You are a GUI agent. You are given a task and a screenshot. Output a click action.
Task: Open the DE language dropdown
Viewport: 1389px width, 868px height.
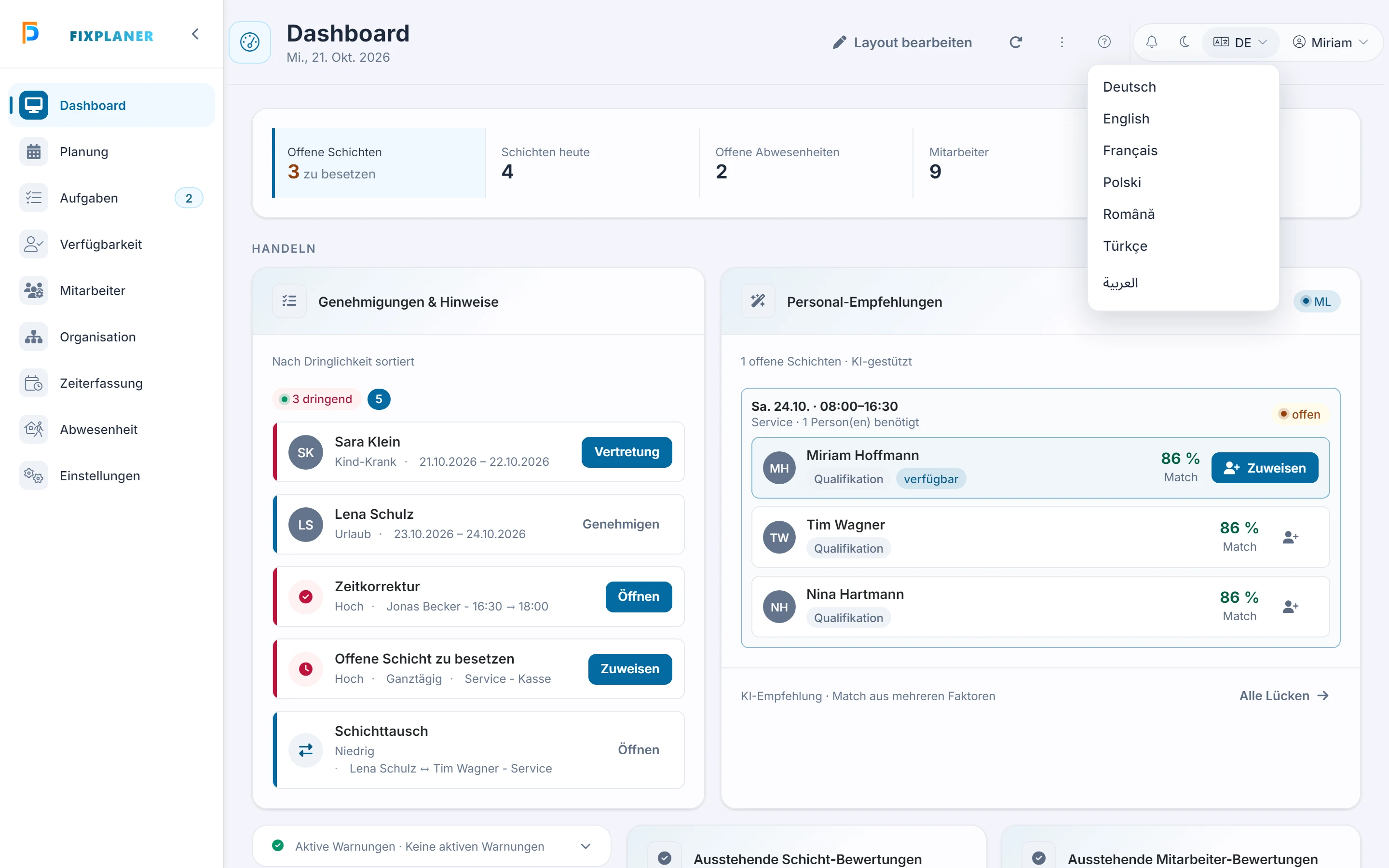click(x=1240, y=42)
